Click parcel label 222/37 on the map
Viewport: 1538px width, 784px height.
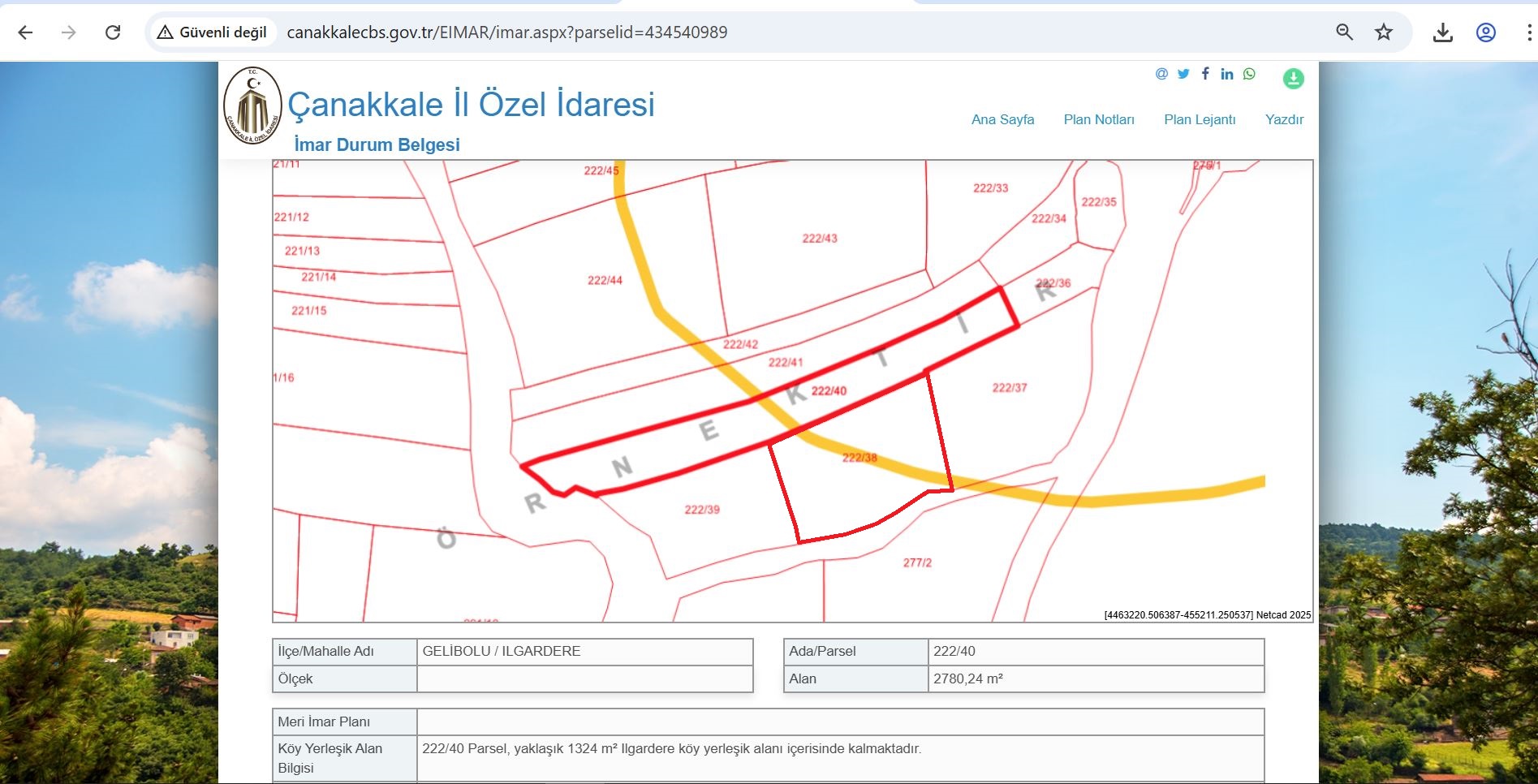coord(1010,388)
